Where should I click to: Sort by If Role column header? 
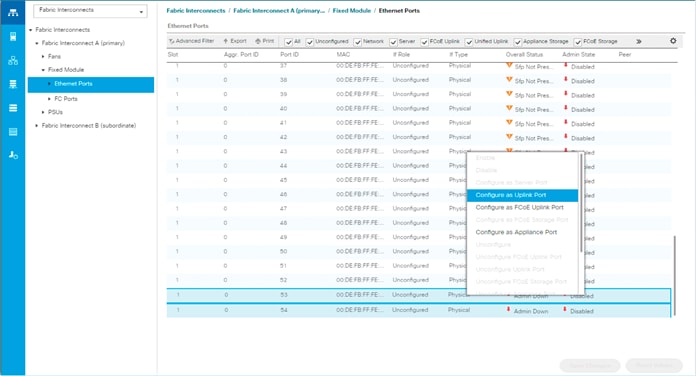[401, 55]
